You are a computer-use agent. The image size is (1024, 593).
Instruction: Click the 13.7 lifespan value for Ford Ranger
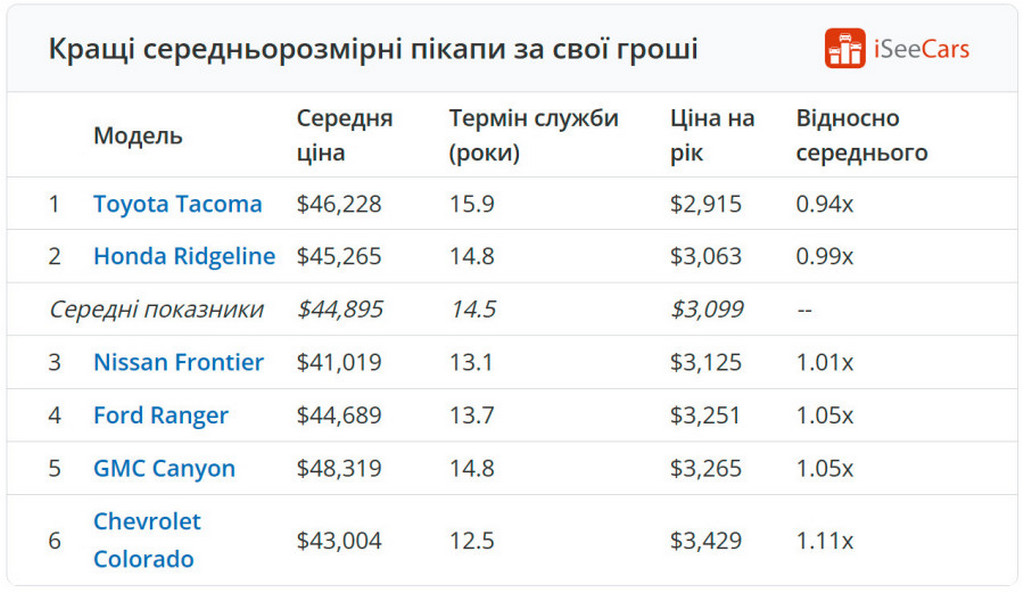pyautogui.click(x=472, y=415)
